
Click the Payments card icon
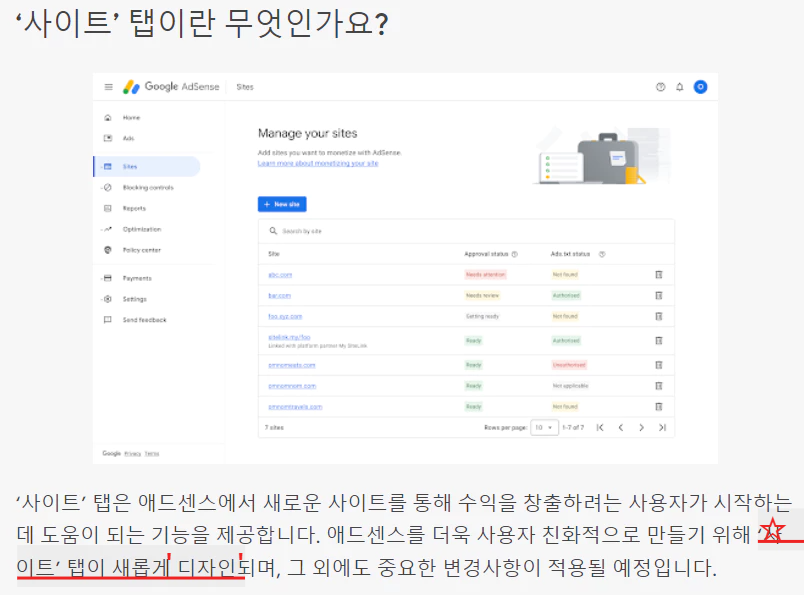(x=108, y=278)
